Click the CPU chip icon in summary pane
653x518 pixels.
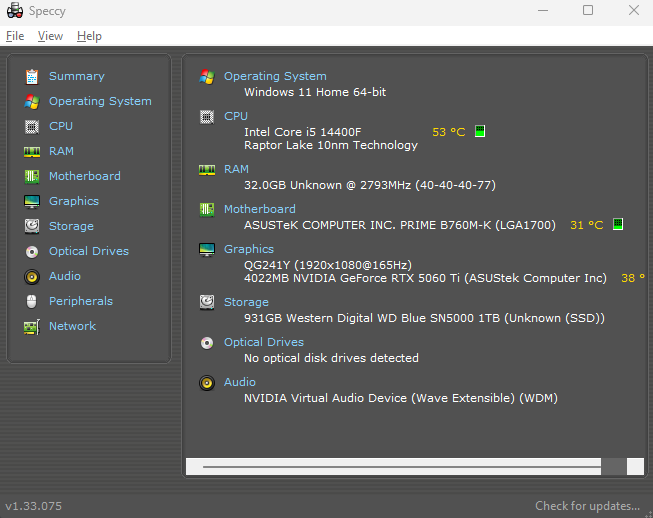click(207, 117)
